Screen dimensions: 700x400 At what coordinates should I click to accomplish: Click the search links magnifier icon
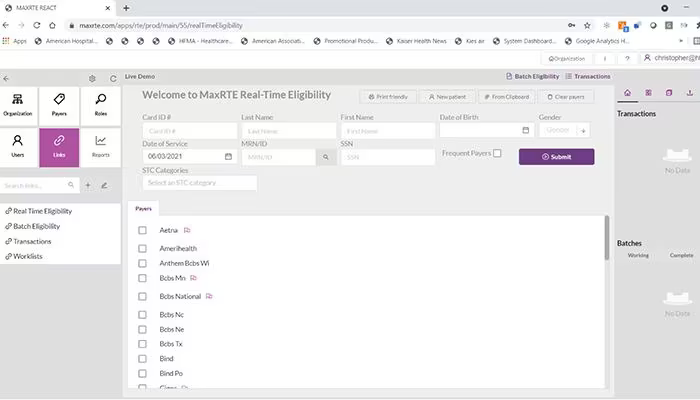(71, 185)
